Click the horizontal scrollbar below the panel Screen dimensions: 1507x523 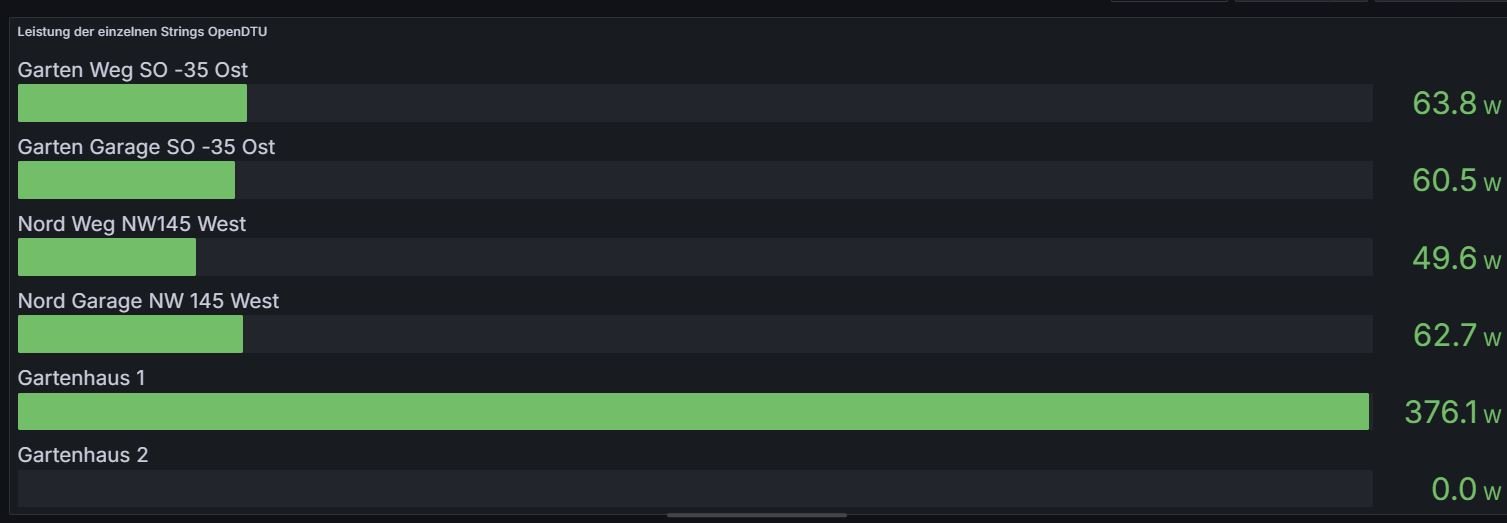click(756, 516)
